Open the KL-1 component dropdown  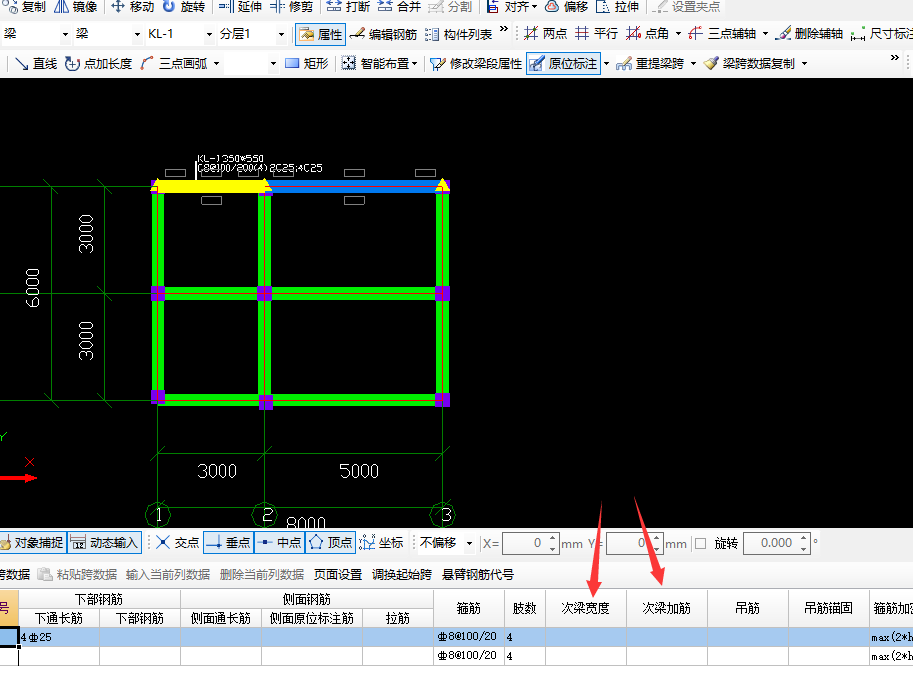[x=209, y=34]
